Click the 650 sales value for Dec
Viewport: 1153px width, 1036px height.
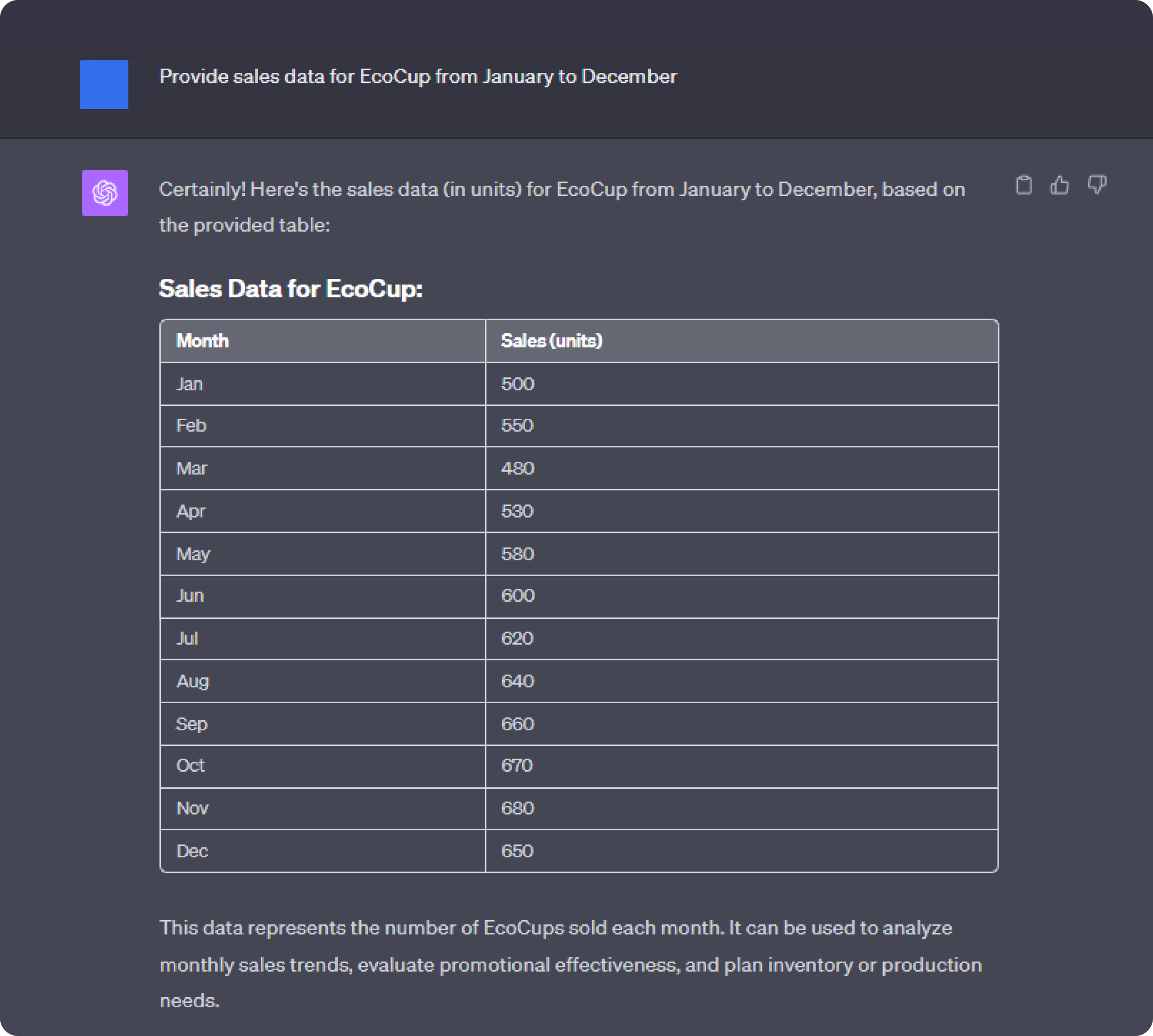point(517,851)
